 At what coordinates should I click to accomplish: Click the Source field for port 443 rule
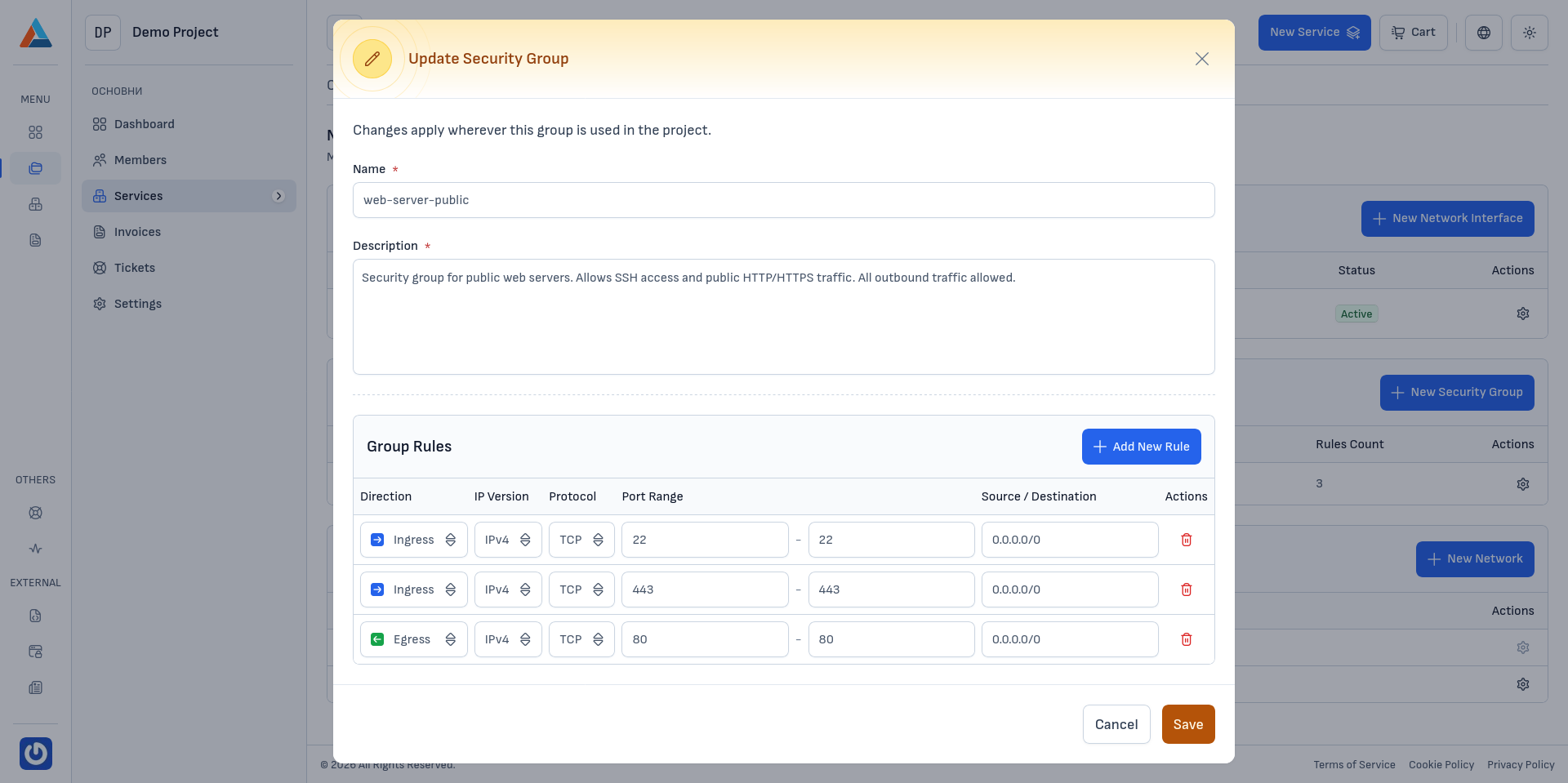[x=1069, y=589]
